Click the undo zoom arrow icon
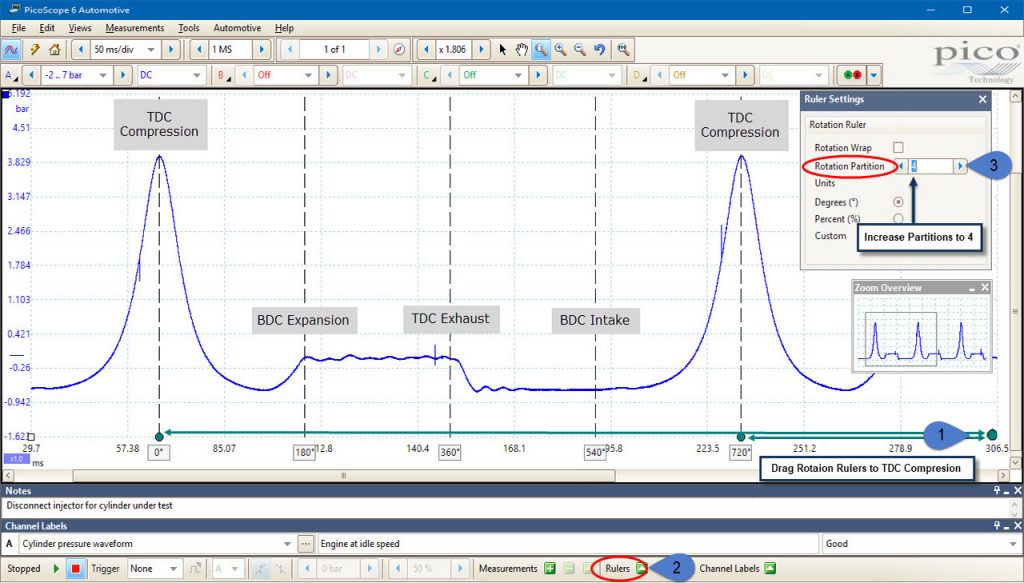Screen dimensions: 1024x583 pos(600,50)
